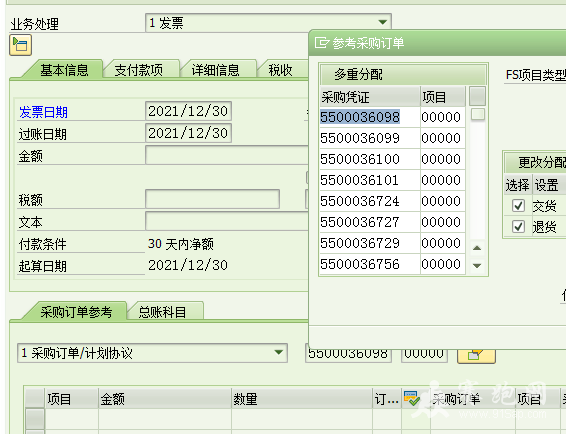Click the layout tree icon below 业务处理
This screenshot has width=566, height=434.
[x=21, y=45]
